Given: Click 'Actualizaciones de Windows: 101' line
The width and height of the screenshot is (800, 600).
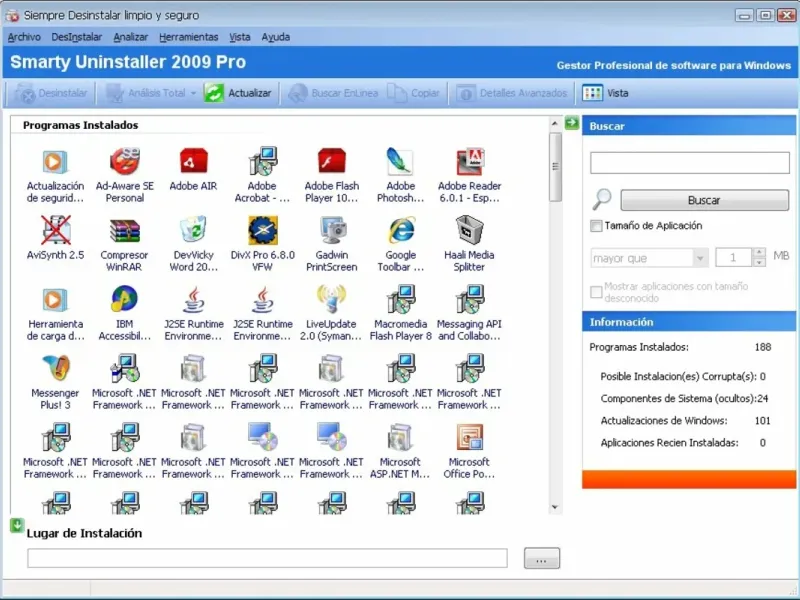Looking at the screenshot, I should (685, 421).
